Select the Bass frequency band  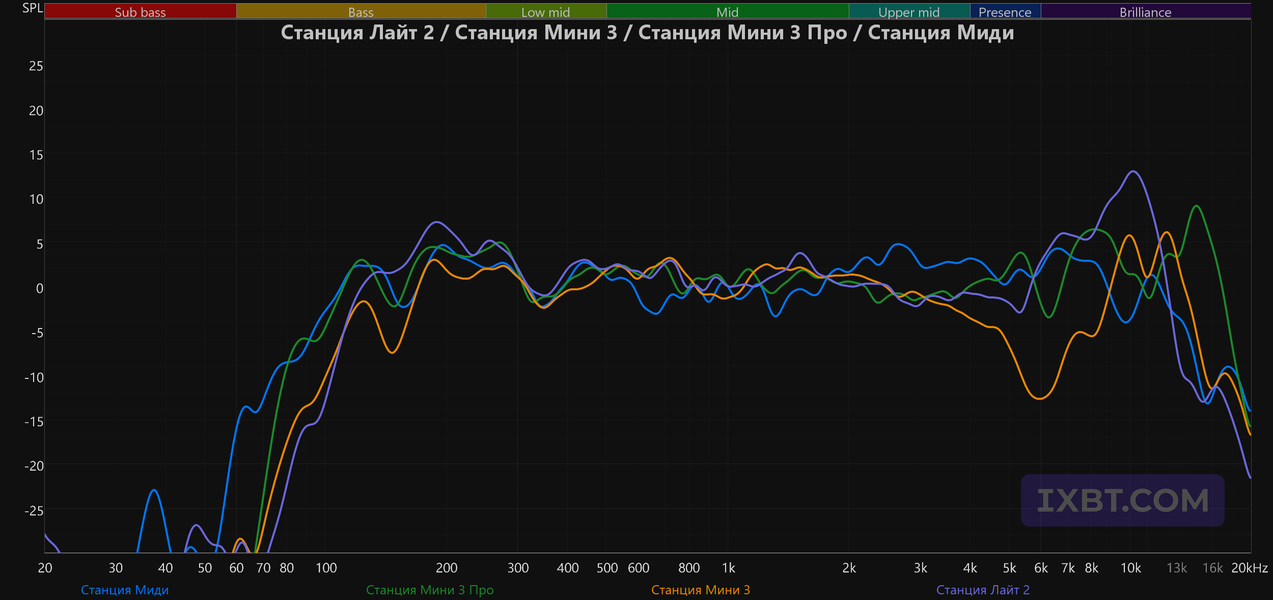point(361,12)
